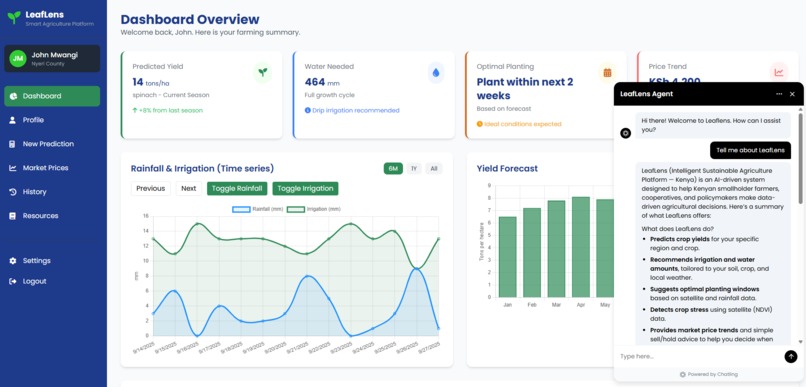806x387 pixels.
Task: Click the Yield Forecast title
Action: pos(507,169)
